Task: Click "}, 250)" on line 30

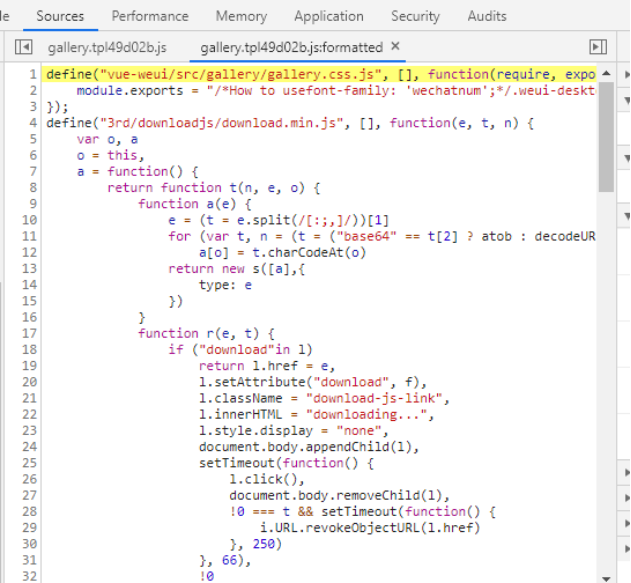Action: [256, 544]
